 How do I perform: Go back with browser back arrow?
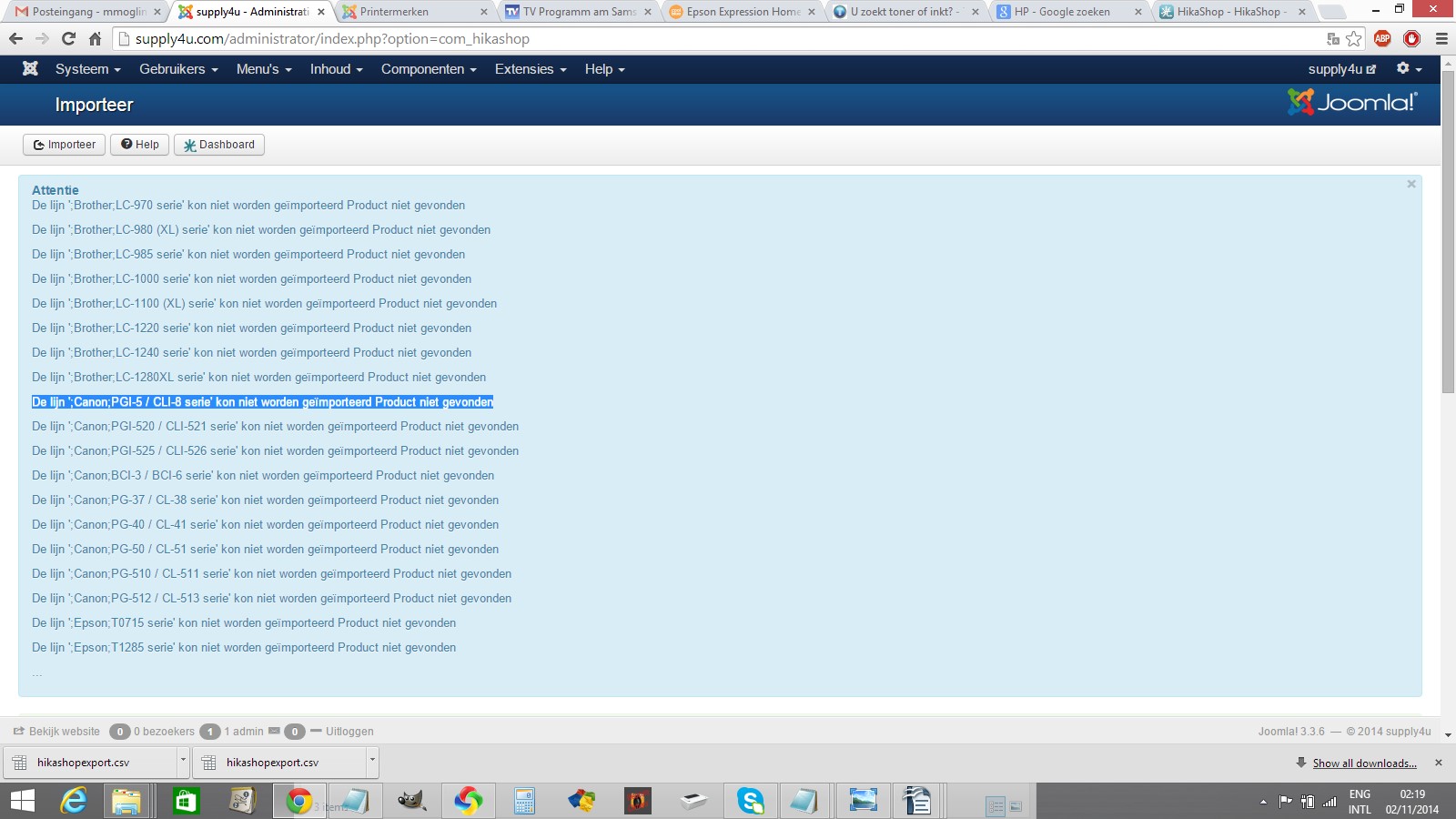pyautogui.click(x=15, y=39)
